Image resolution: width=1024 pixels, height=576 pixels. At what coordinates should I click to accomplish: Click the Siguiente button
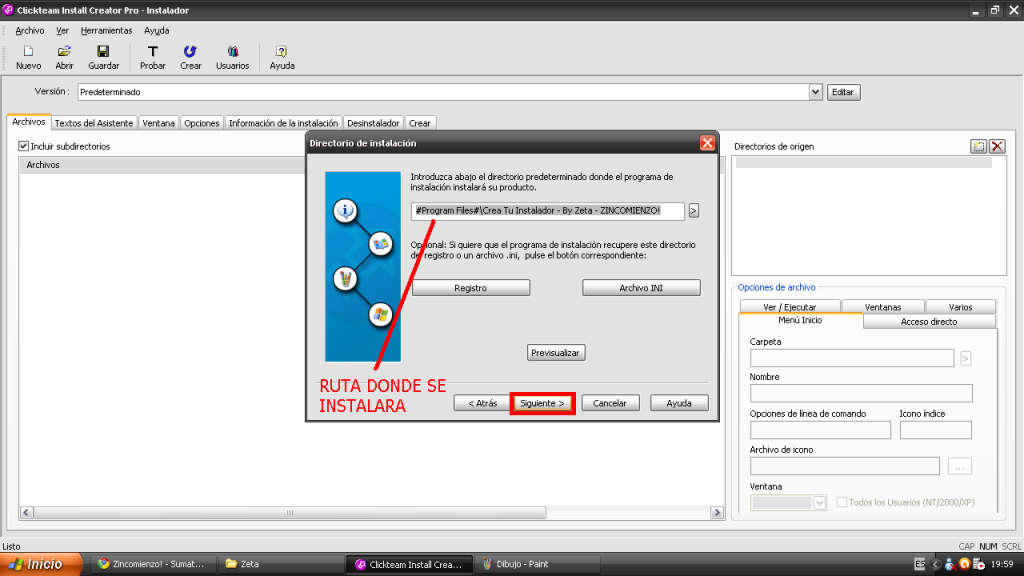coord(542,403)
